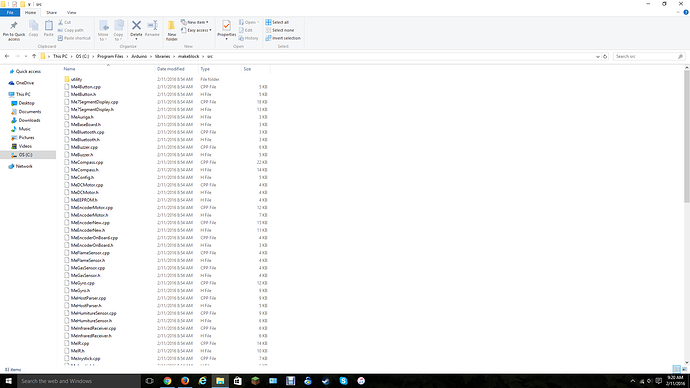Expand the New item dropdown

pos(195,22)
